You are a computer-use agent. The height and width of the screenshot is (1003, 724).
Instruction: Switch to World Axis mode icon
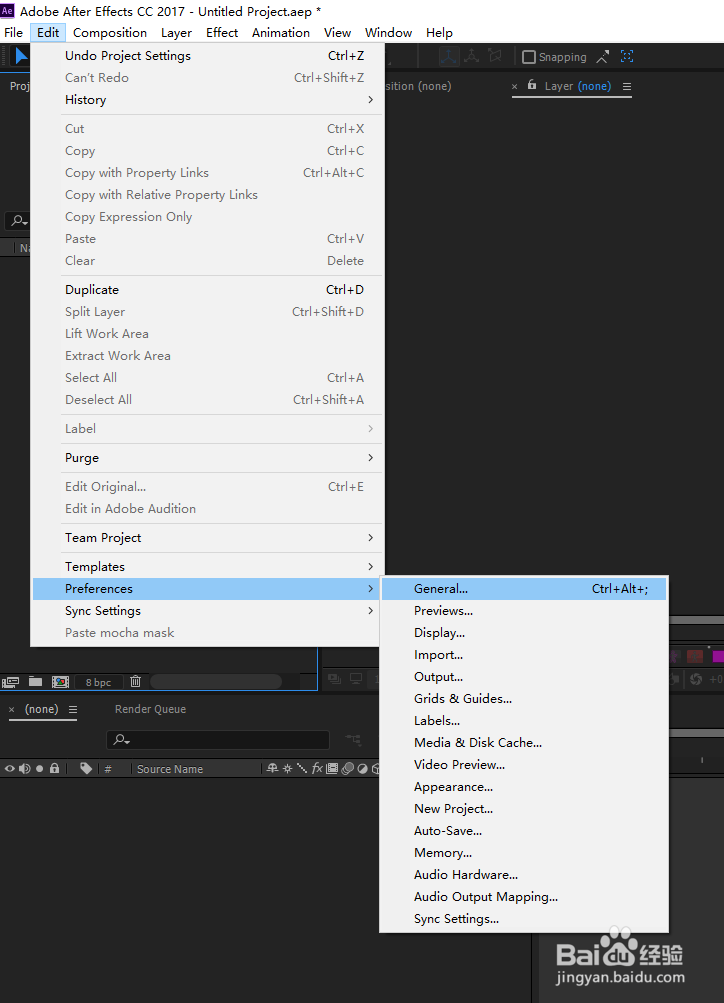tap(471, 56)
